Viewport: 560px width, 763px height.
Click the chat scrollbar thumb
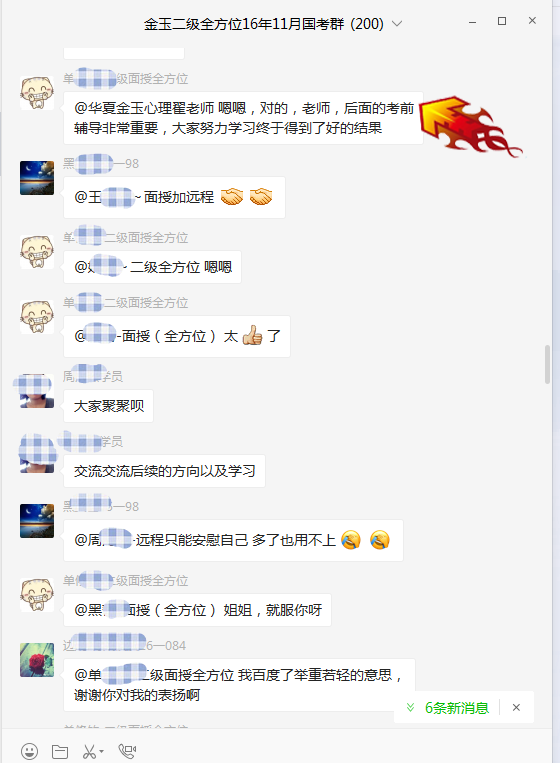pos(547,364)
